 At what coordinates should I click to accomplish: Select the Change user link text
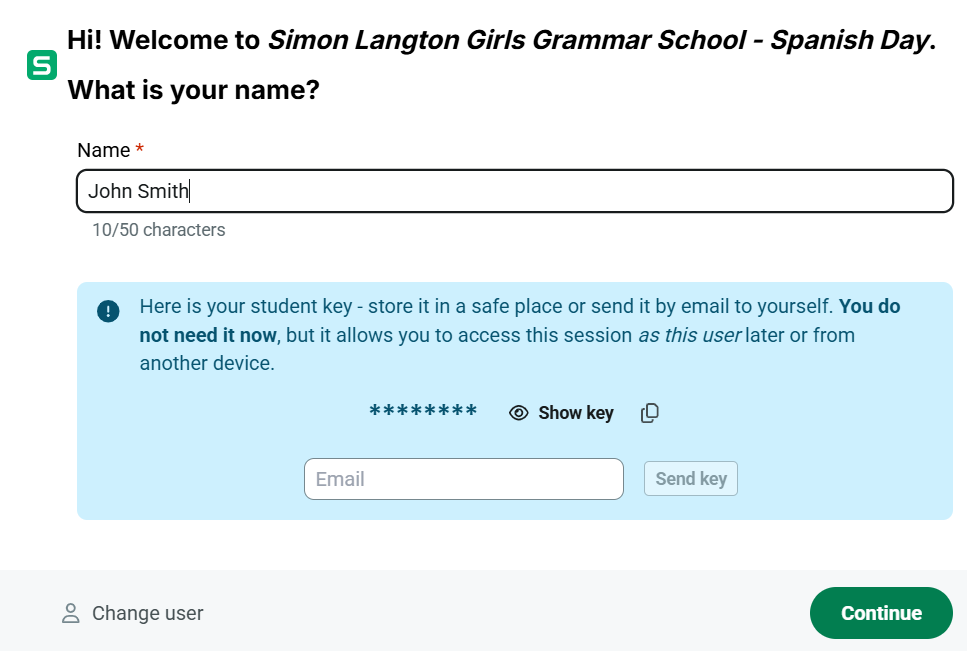147,613
